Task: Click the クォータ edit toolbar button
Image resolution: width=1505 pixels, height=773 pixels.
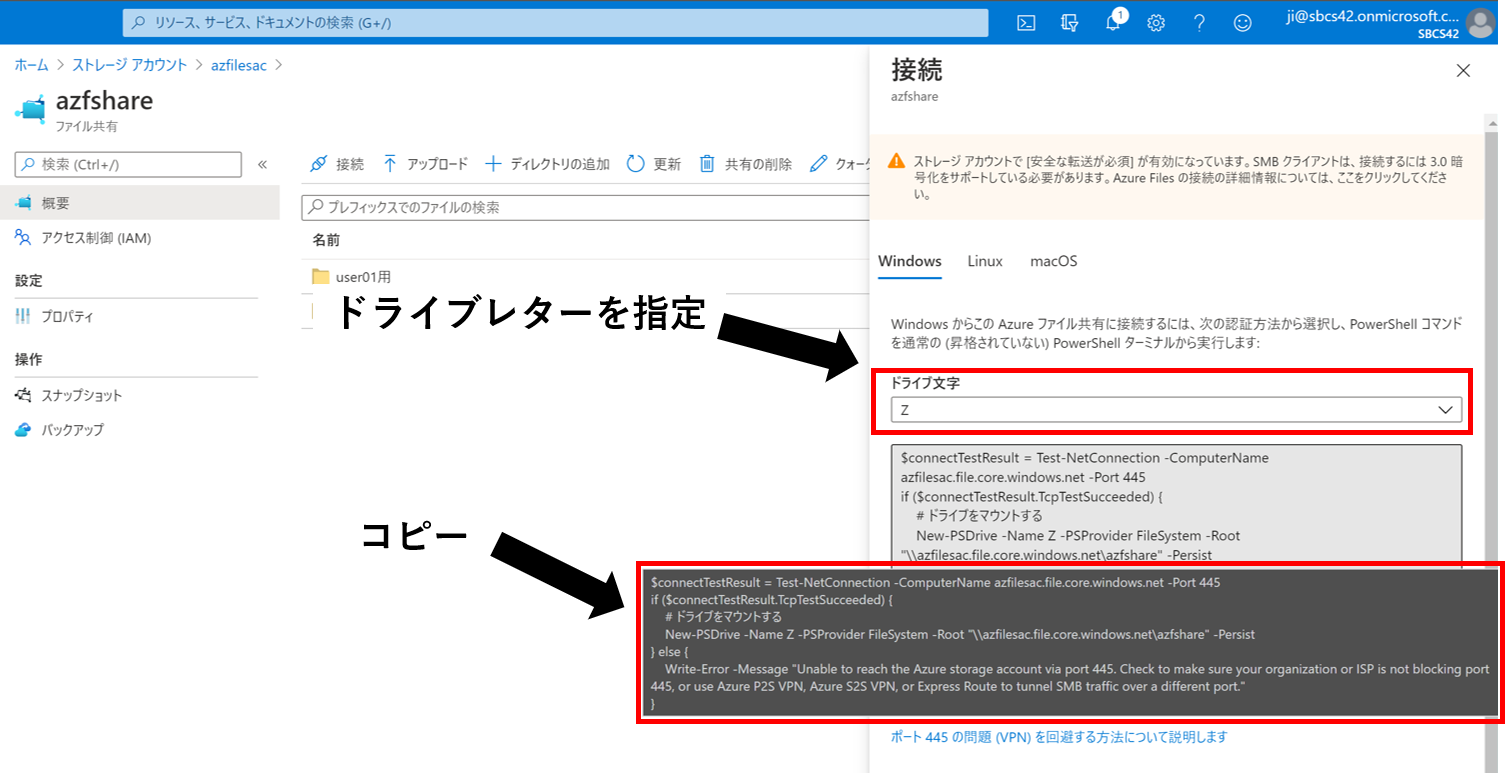Action: [840, 164]
